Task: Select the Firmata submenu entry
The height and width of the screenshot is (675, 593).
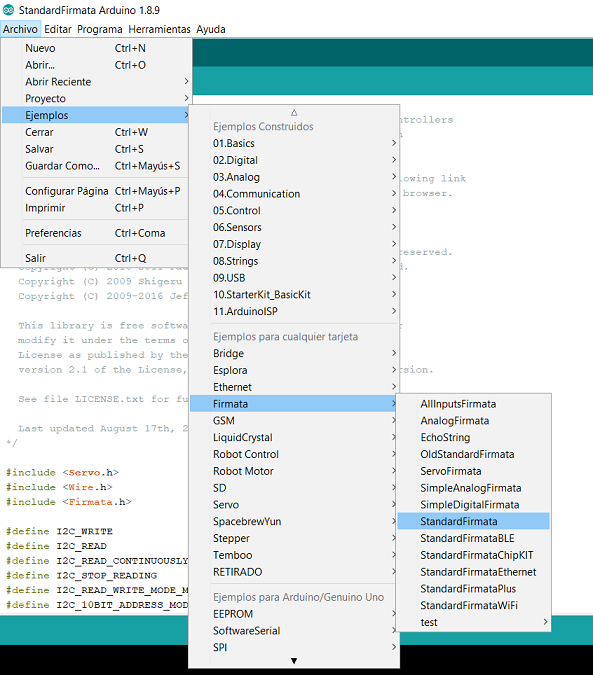Action: point(294,404)
